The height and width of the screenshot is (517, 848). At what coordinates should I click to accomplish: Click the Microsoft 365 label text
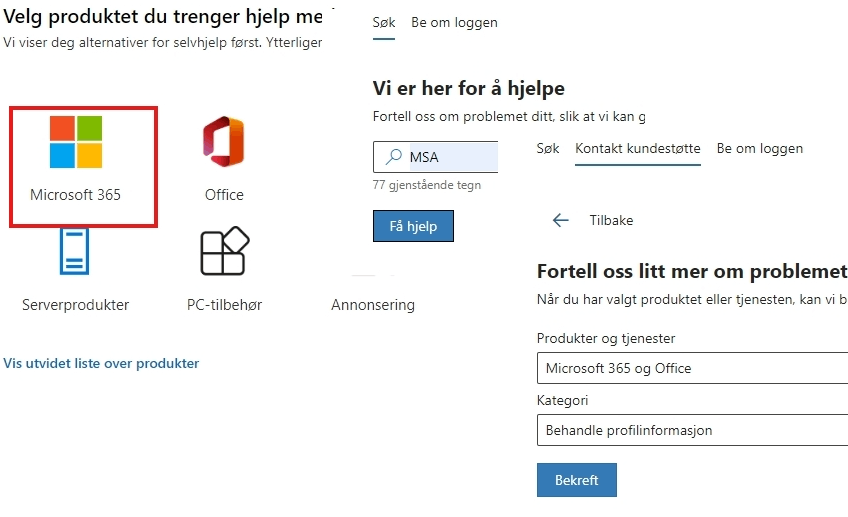[x=75, y=195]
